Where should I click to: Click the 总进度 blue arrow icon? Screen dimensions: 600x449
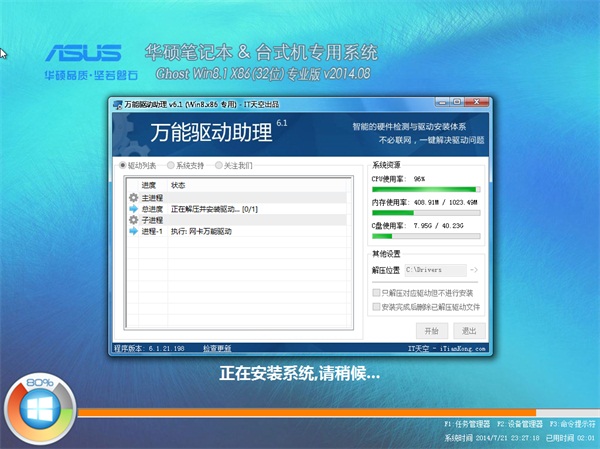pyautogui.click(x=133, y=209)
